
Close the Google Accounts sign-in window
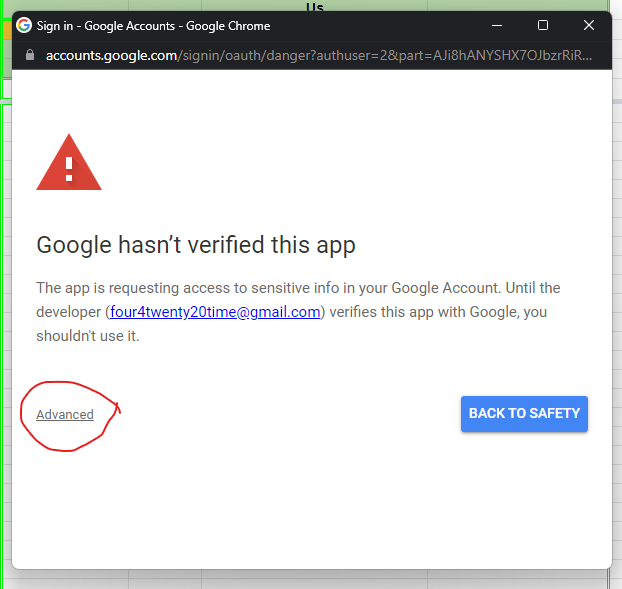click(589, 25)
